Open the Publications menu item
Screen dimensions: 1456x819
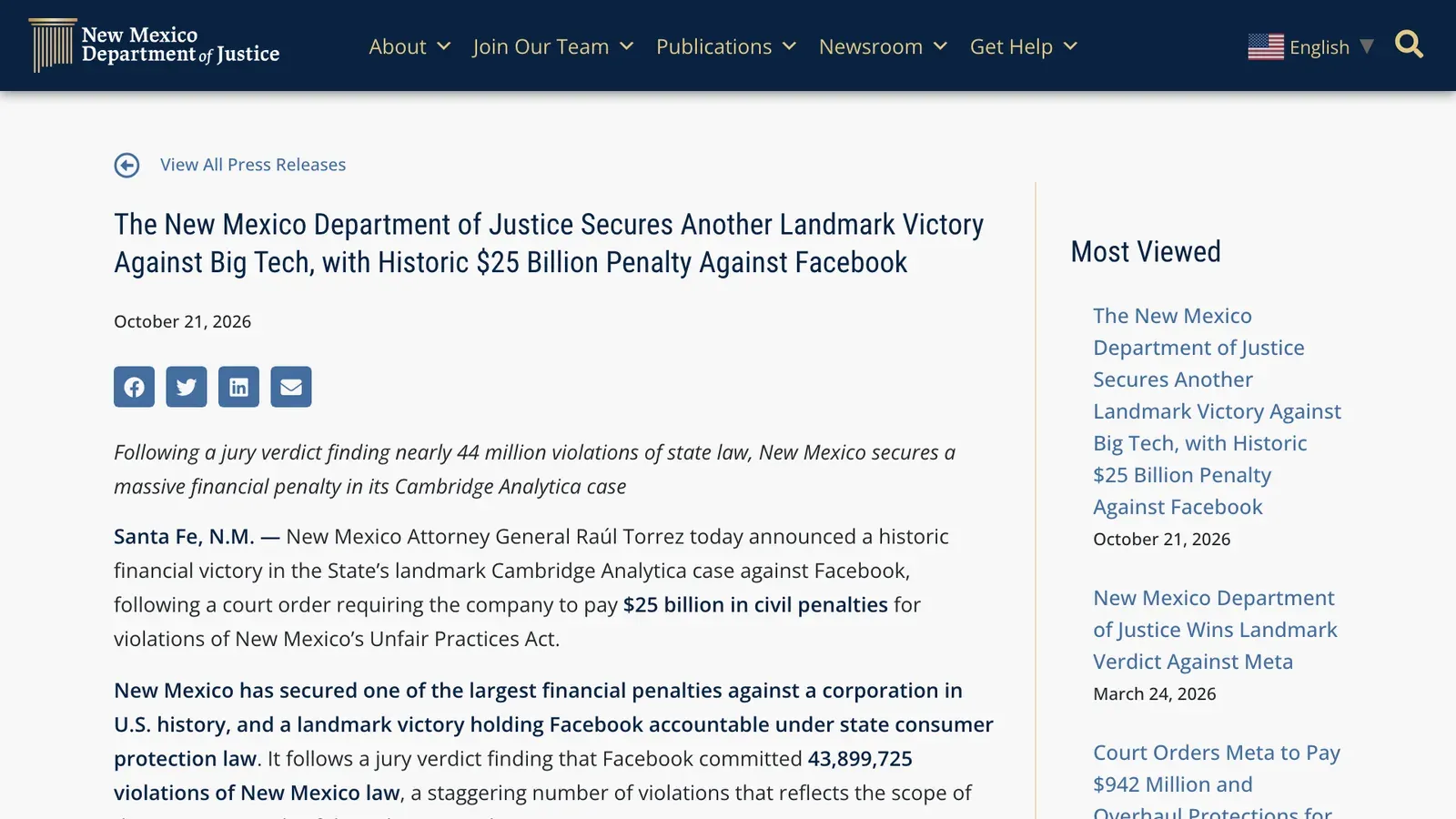click(x=714, y=46)
